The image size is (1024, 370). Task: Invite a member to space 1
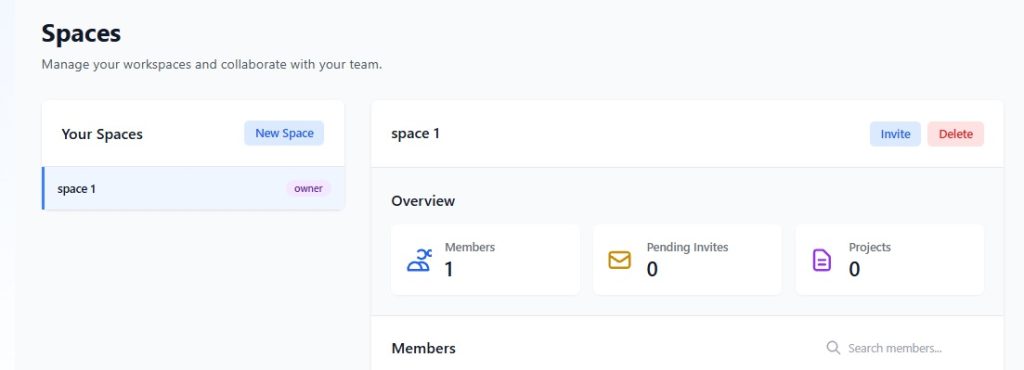pos(895,134)
